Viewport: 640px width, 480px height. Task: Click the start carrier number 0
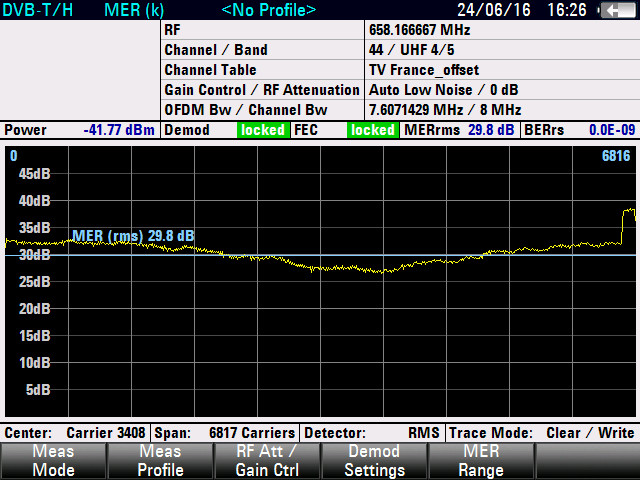pyautogui.click(x=13, y=156)
